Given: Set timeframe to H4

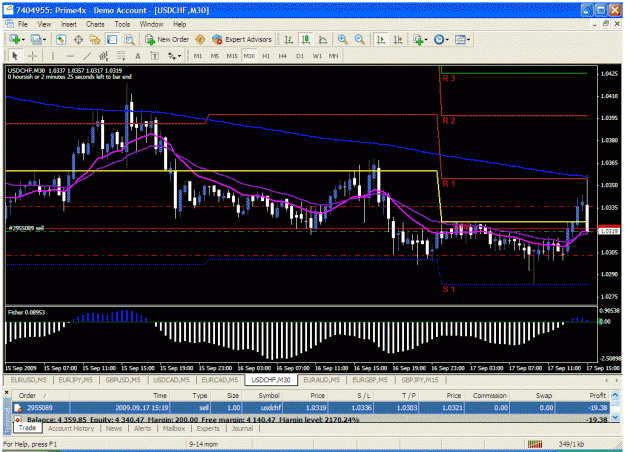Looking at the screenshot, I should point(283,56).
